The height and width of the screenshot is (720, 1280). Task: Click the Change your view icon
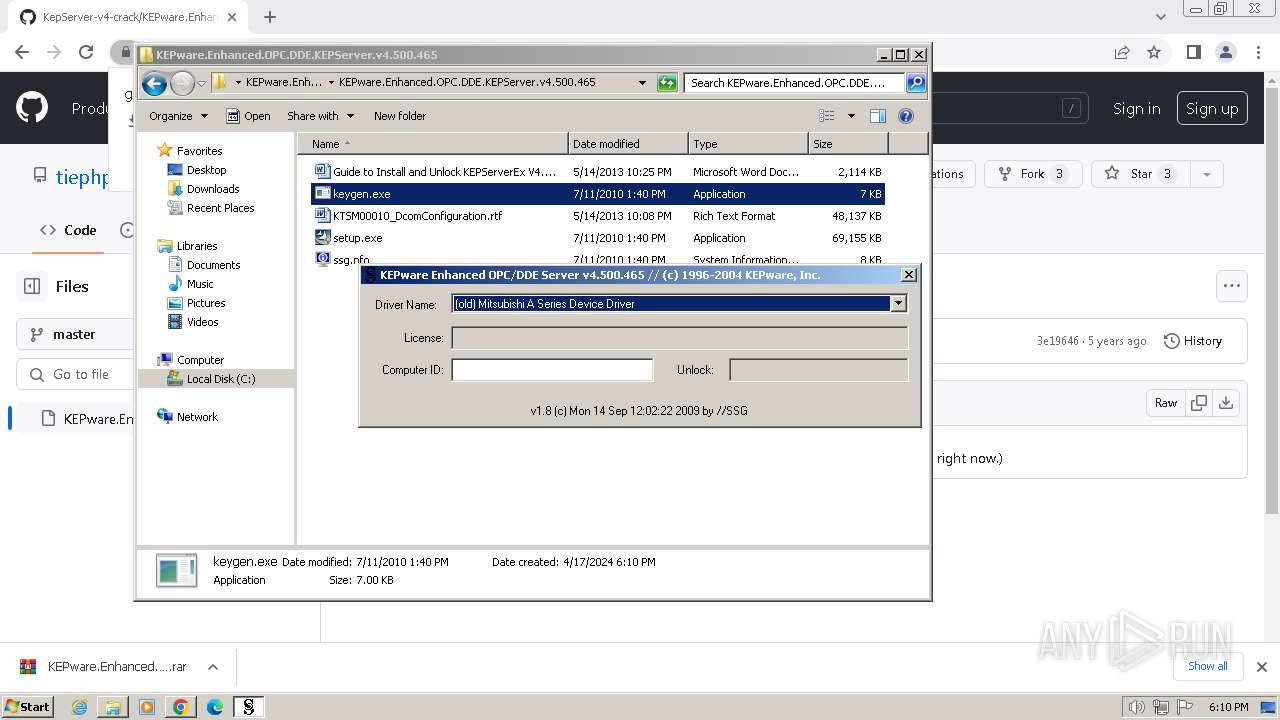point(827,116)
